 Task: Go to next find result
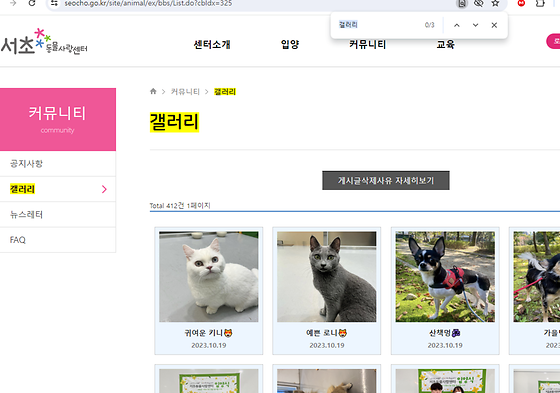[x=475, y=25]
